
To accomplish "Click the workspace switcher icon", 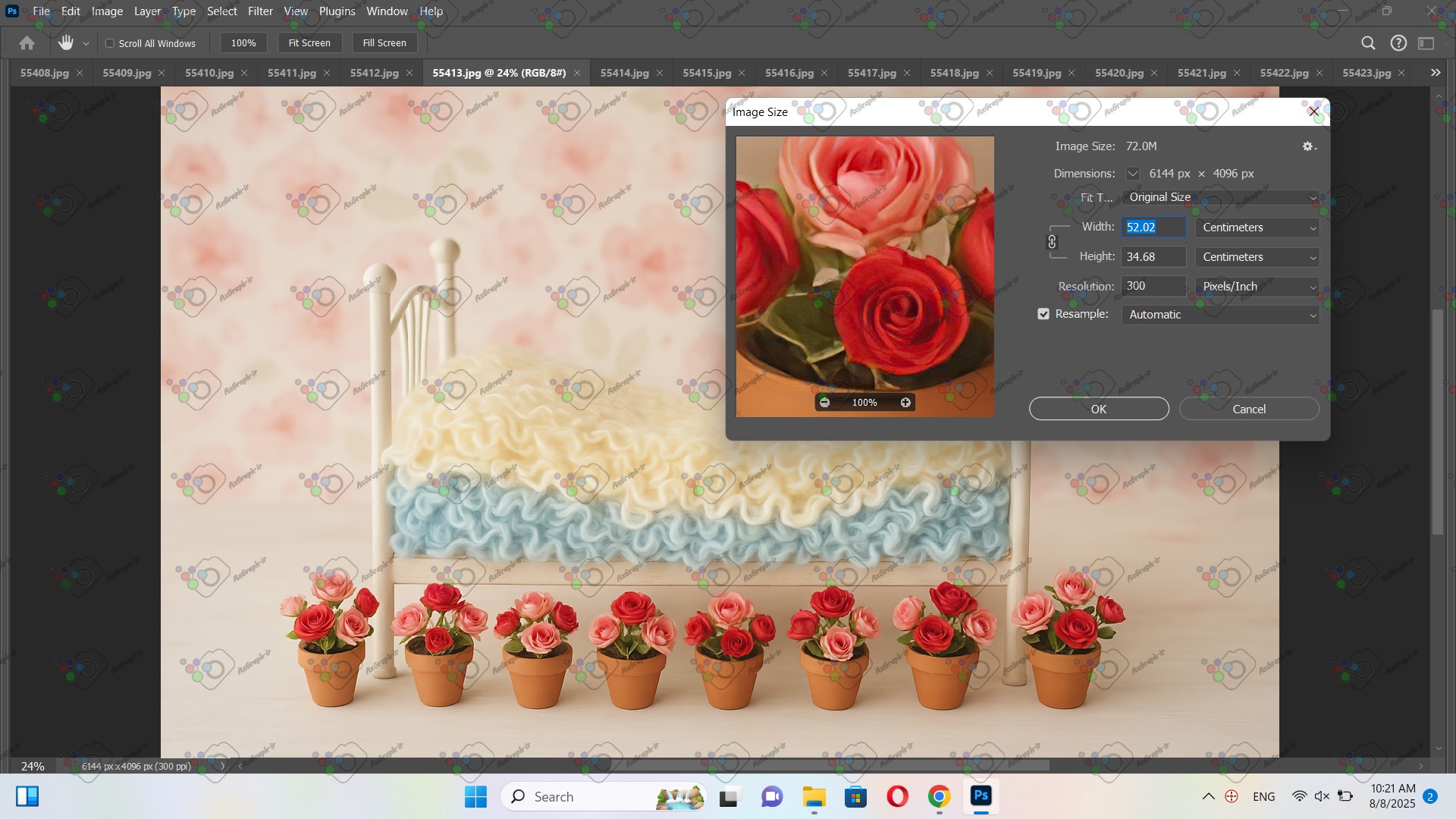I will [1426, 43].
